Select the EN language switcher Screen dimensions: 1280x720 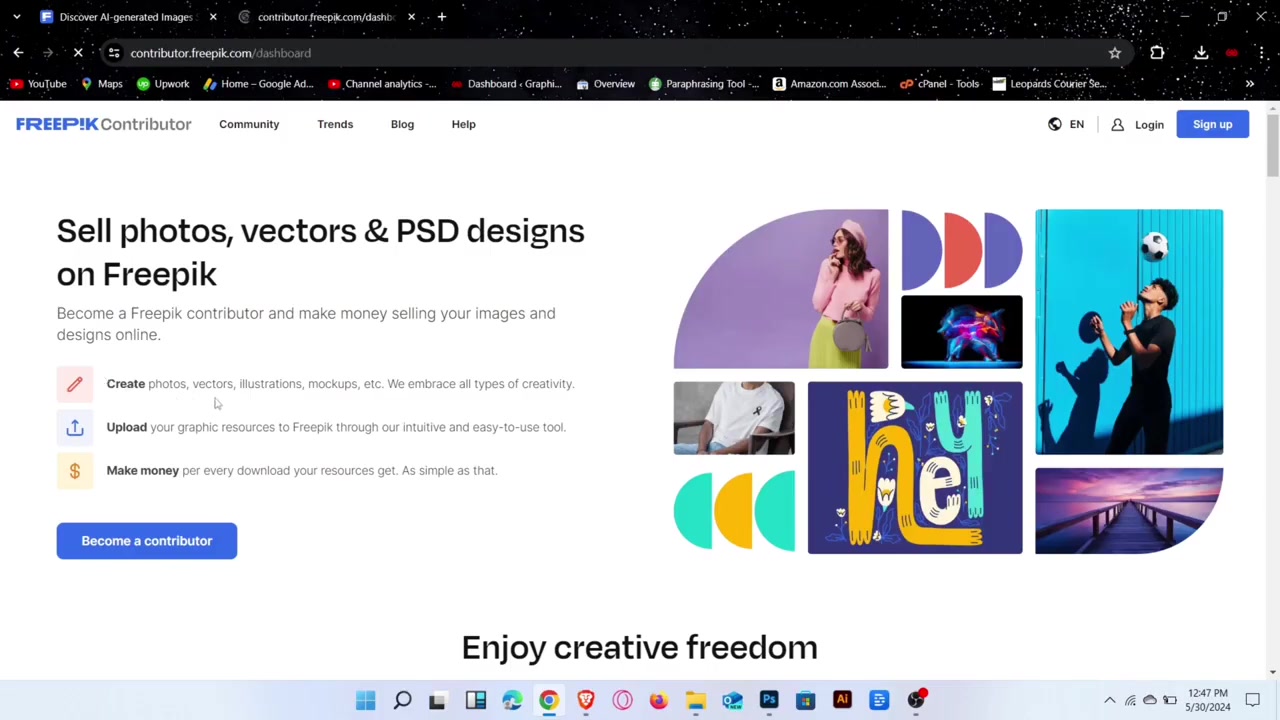pos(1076,124)
